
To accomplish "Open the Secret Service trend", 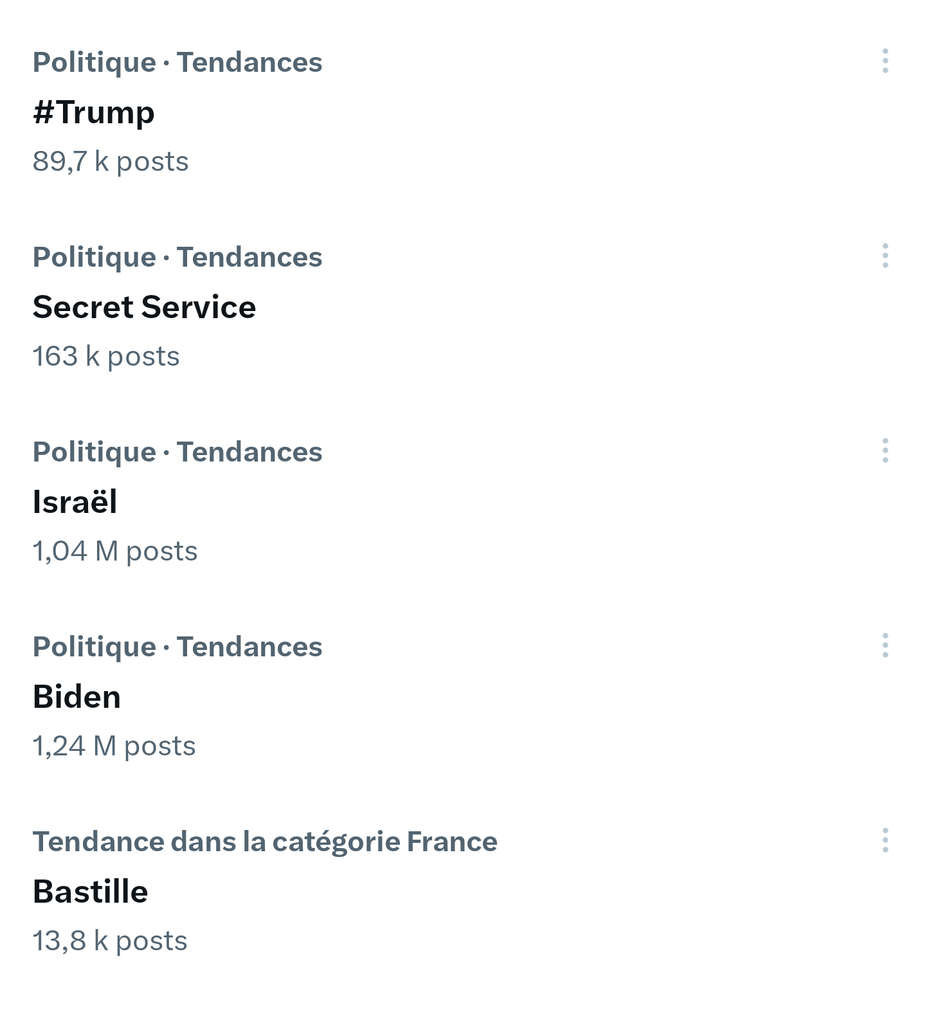I will tap(144, 307).
